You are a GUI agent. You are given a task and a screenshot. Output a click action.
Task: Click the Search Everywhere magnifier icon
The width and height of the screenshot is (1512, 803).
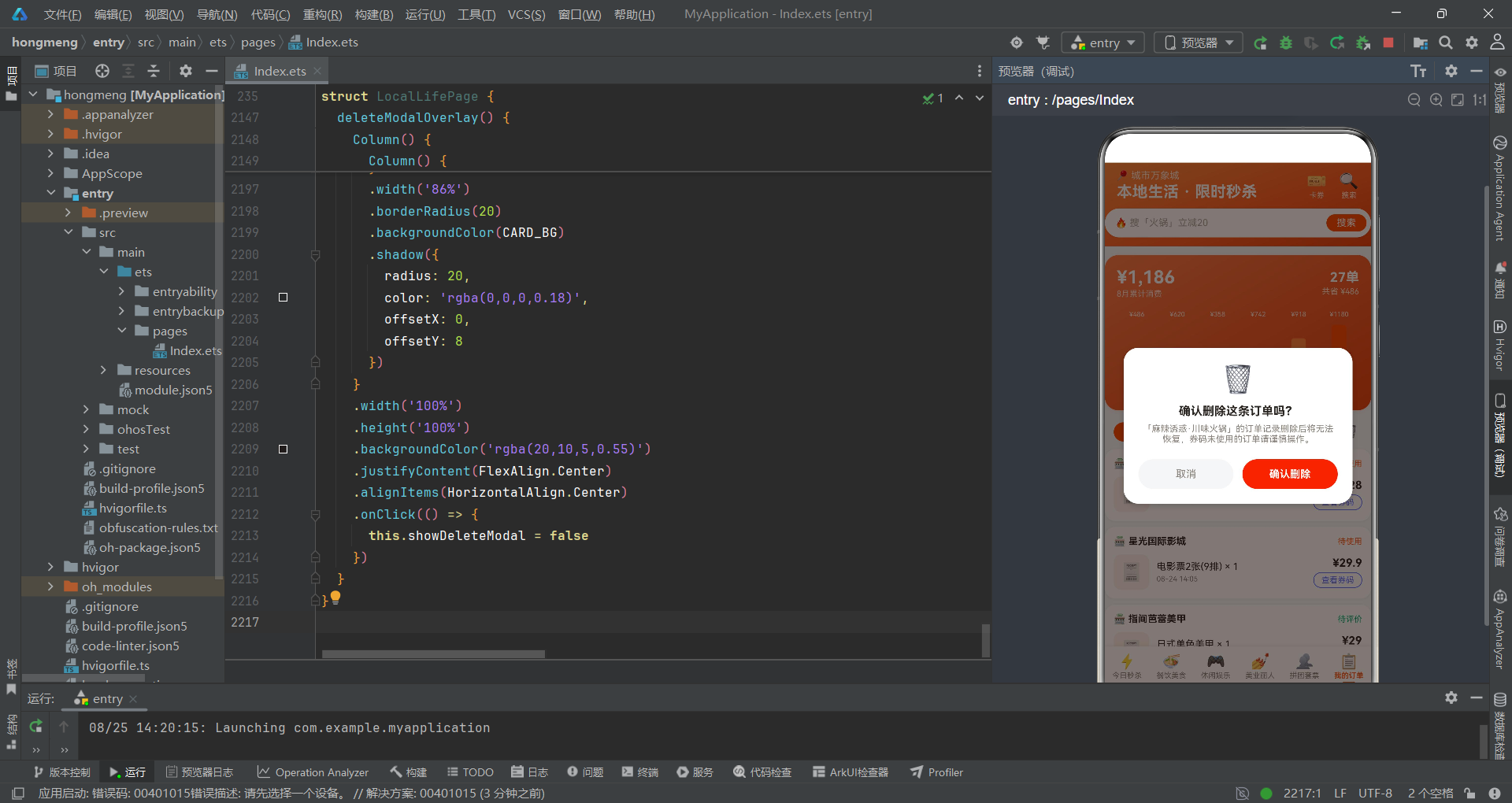click(1446, 43)
